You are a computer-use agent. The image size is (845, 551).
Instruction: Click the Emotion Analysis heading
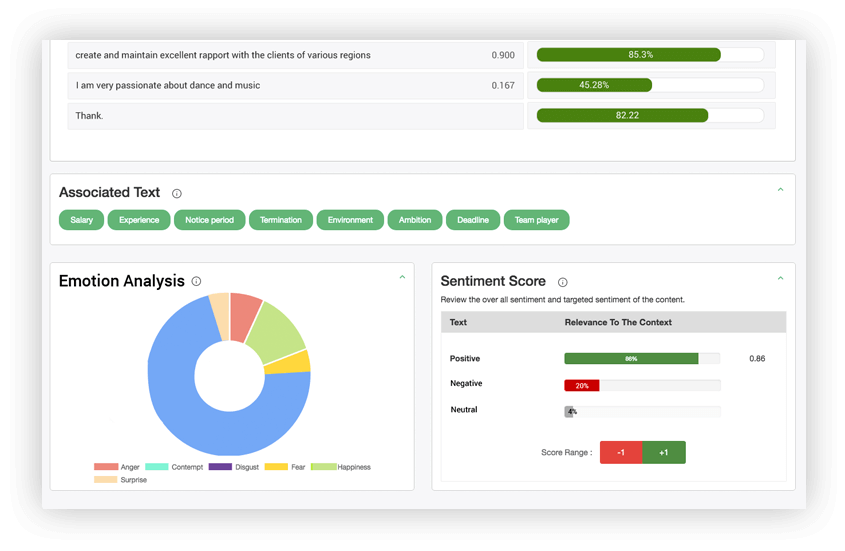click(122, 281)
